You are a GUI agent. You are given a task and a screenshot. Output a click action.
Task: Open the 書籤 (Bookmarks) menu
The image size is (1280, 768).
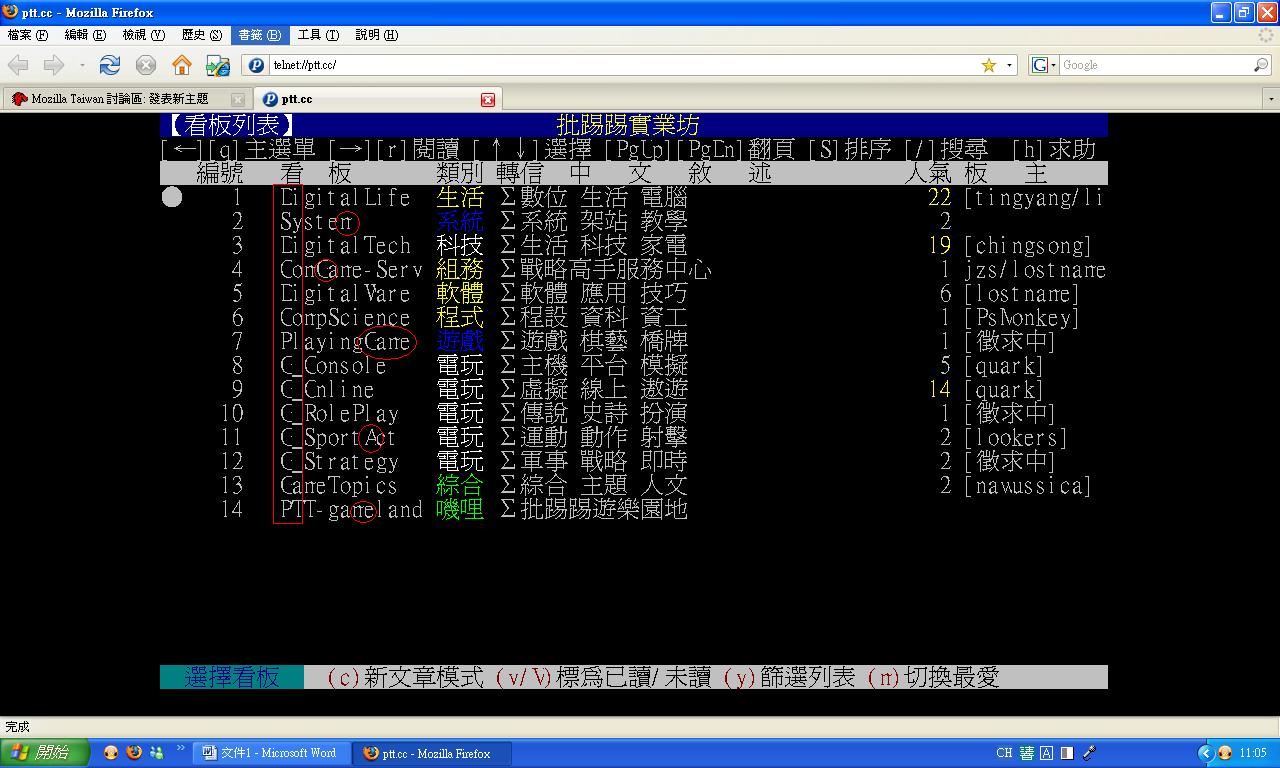point(259,35)
